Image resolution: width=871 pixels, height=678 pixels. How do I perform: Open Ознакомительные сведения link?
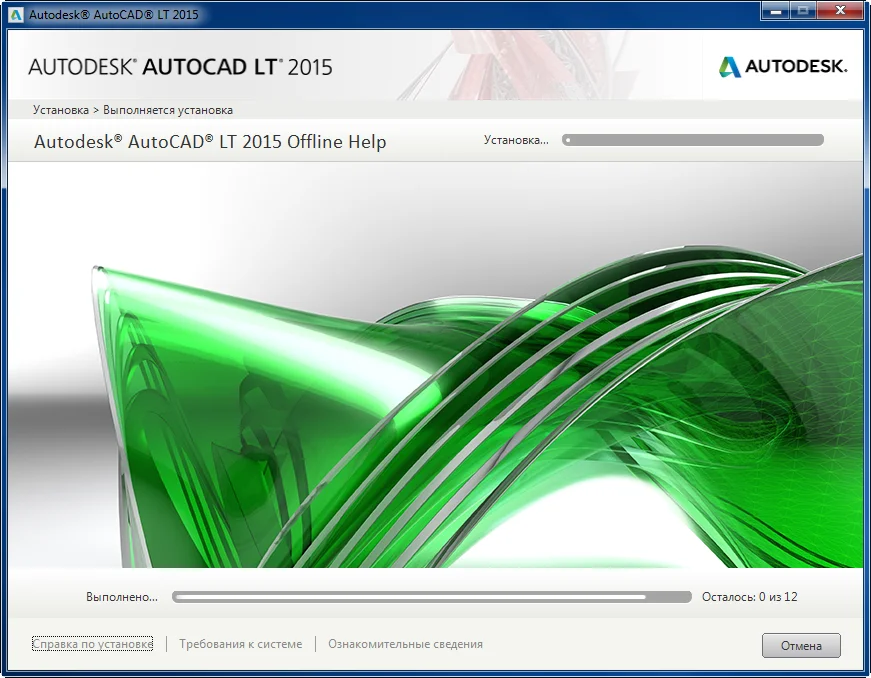pos(406,644)
